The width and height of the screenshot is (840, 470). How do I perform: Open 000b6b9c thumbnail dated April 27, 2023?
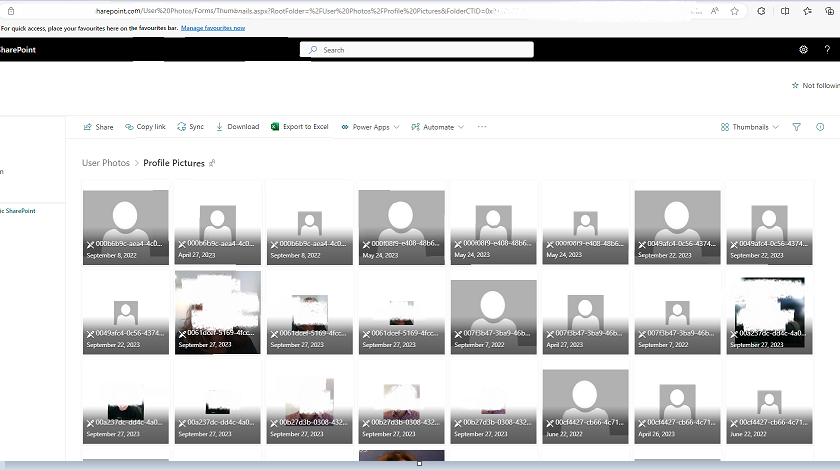218,222
